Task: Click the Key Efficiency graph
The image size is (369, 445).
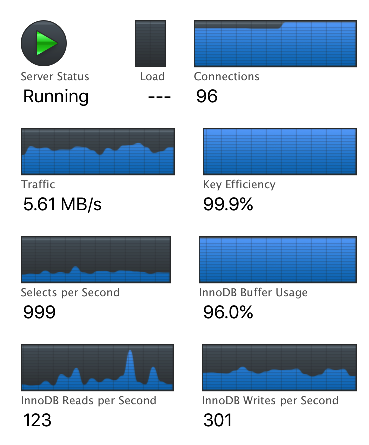Action: [x=280, y=151]
